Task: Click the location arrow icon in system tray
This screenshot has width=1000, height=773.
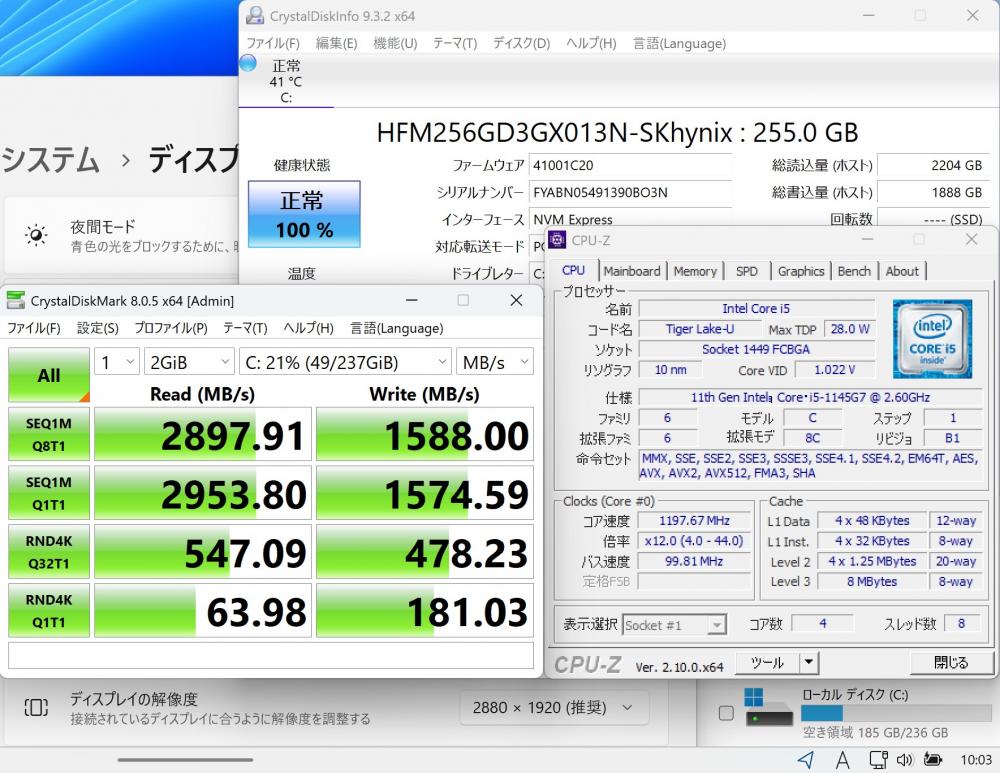Action: pyautogui.click(x=806, y=759)
